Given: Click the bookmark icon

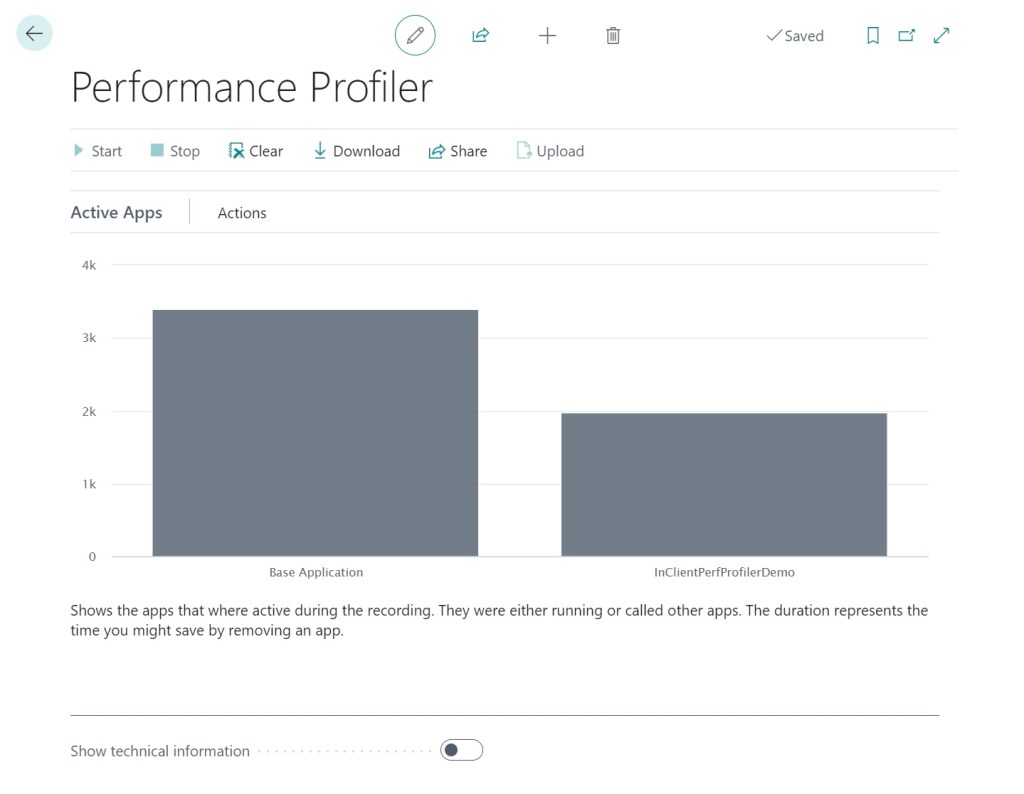Looking at the screenshot, I should pyautogui.click(x=873, y=36).
